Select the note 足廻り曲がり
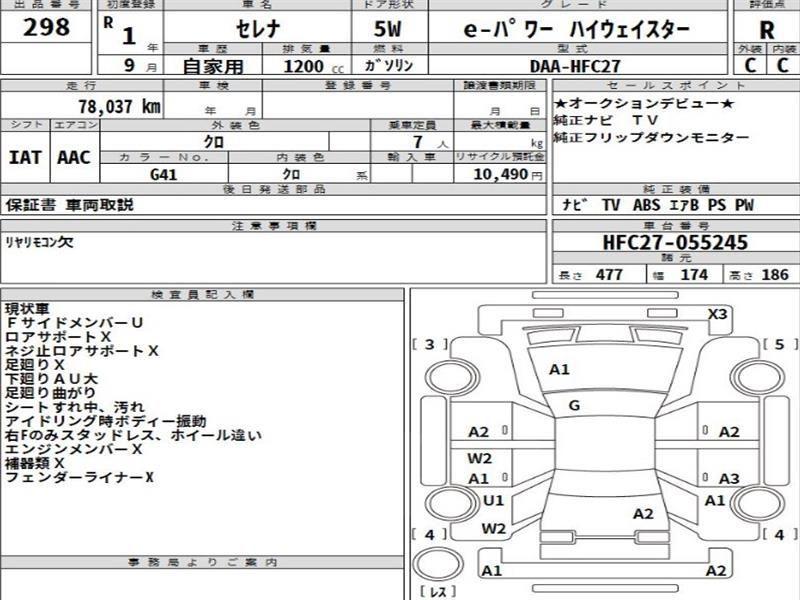The width and height of the screenshot is (800, 600). (x=51, y=393)
